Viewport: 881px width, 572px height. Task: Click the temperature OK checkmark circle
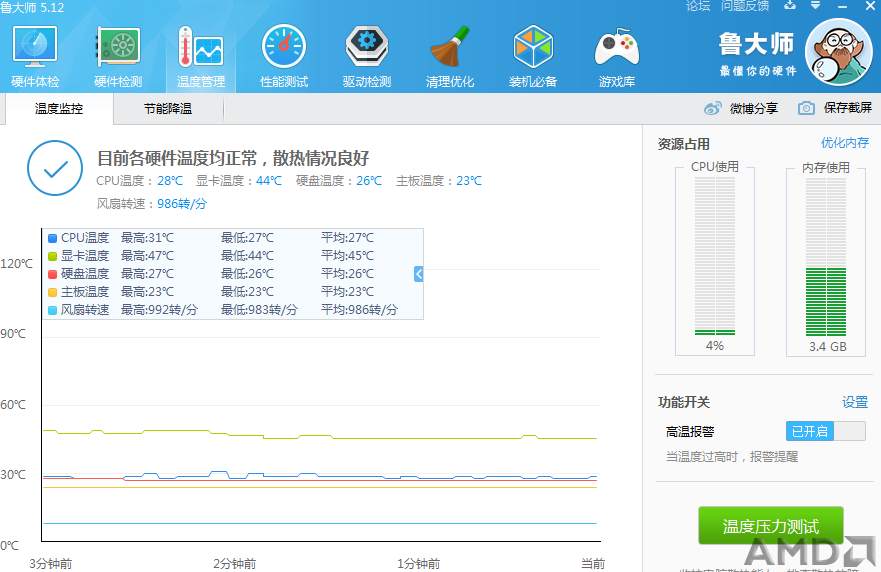coord(55,168)
